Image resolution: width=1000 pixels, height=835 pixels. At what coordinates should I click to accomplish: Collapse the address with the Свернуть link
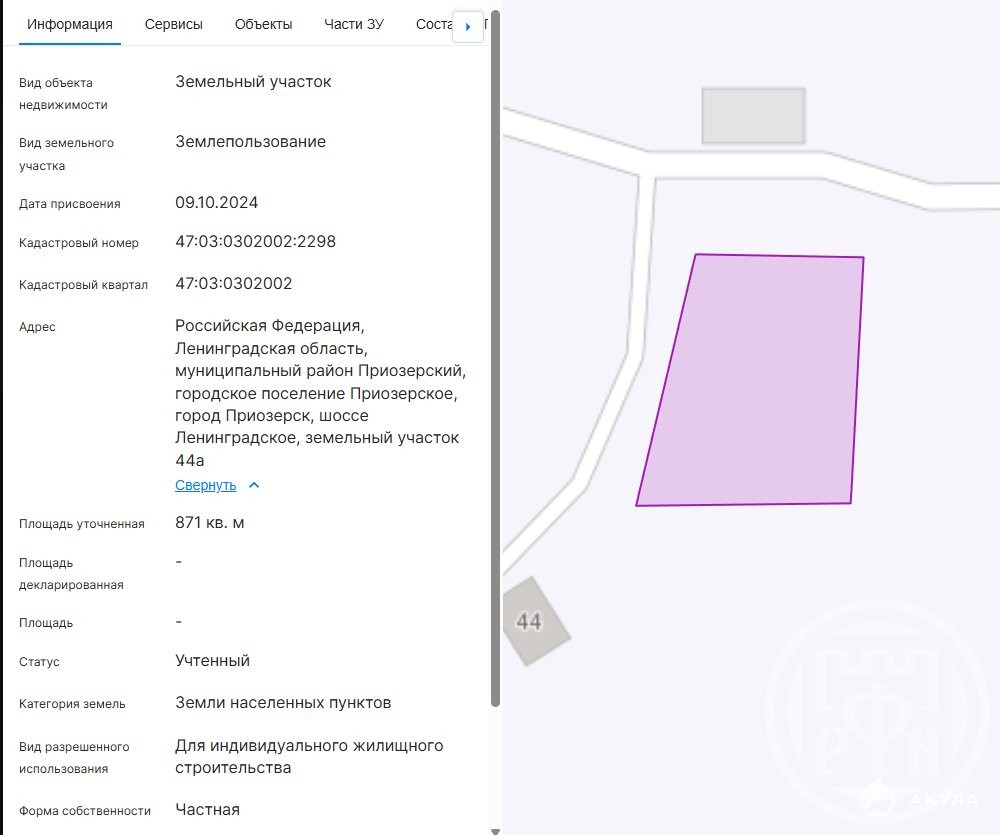click(206, 486)
